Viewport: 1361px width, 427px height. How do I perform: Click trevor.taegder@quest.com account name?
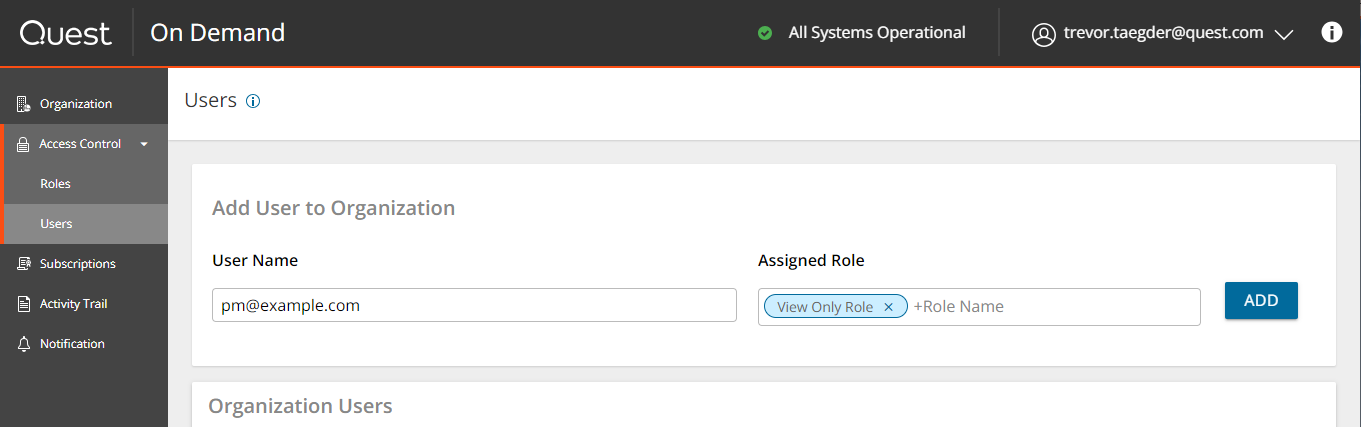point(1164,33)
